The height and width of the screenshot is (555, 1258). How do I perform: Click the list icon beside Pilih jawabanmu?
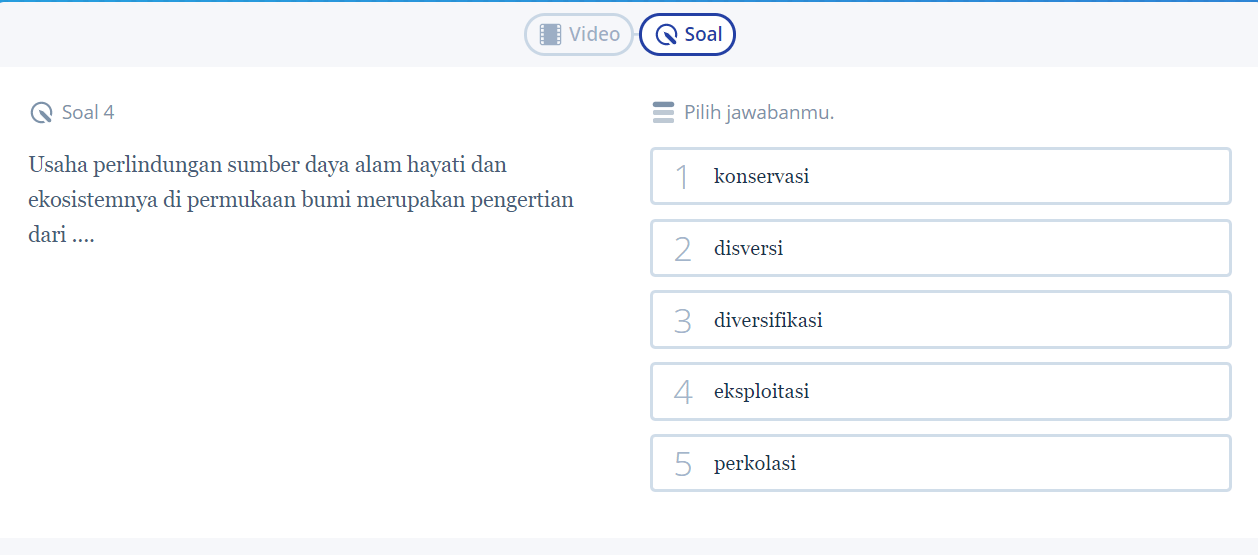[x=663, y=113]
